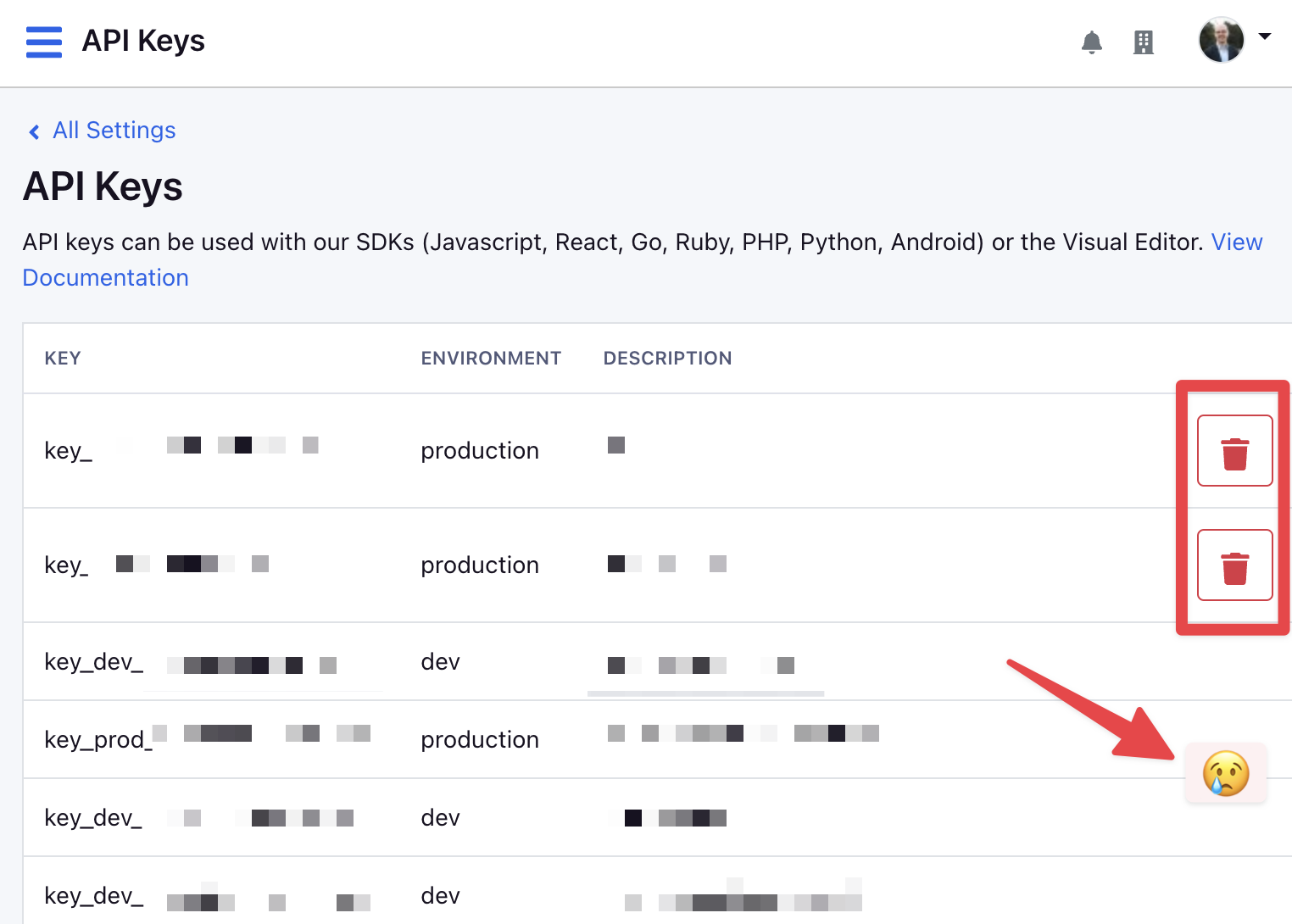The height and width of the screenshot is (924, 1292).
Task: Expand the account dropdown caret
Action: point(1265,36)
